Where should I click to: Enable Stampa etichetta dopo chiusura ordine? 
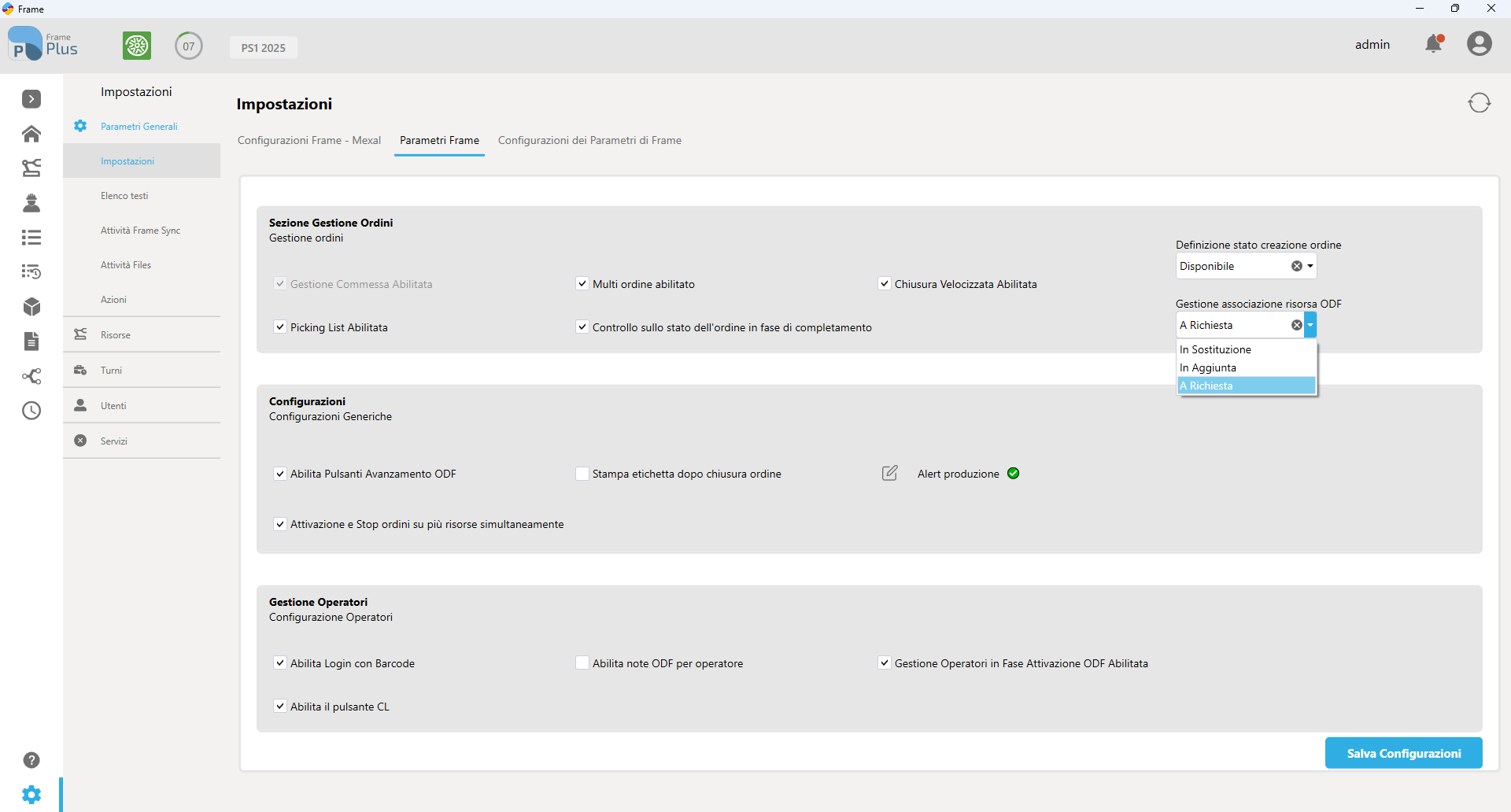582,473
